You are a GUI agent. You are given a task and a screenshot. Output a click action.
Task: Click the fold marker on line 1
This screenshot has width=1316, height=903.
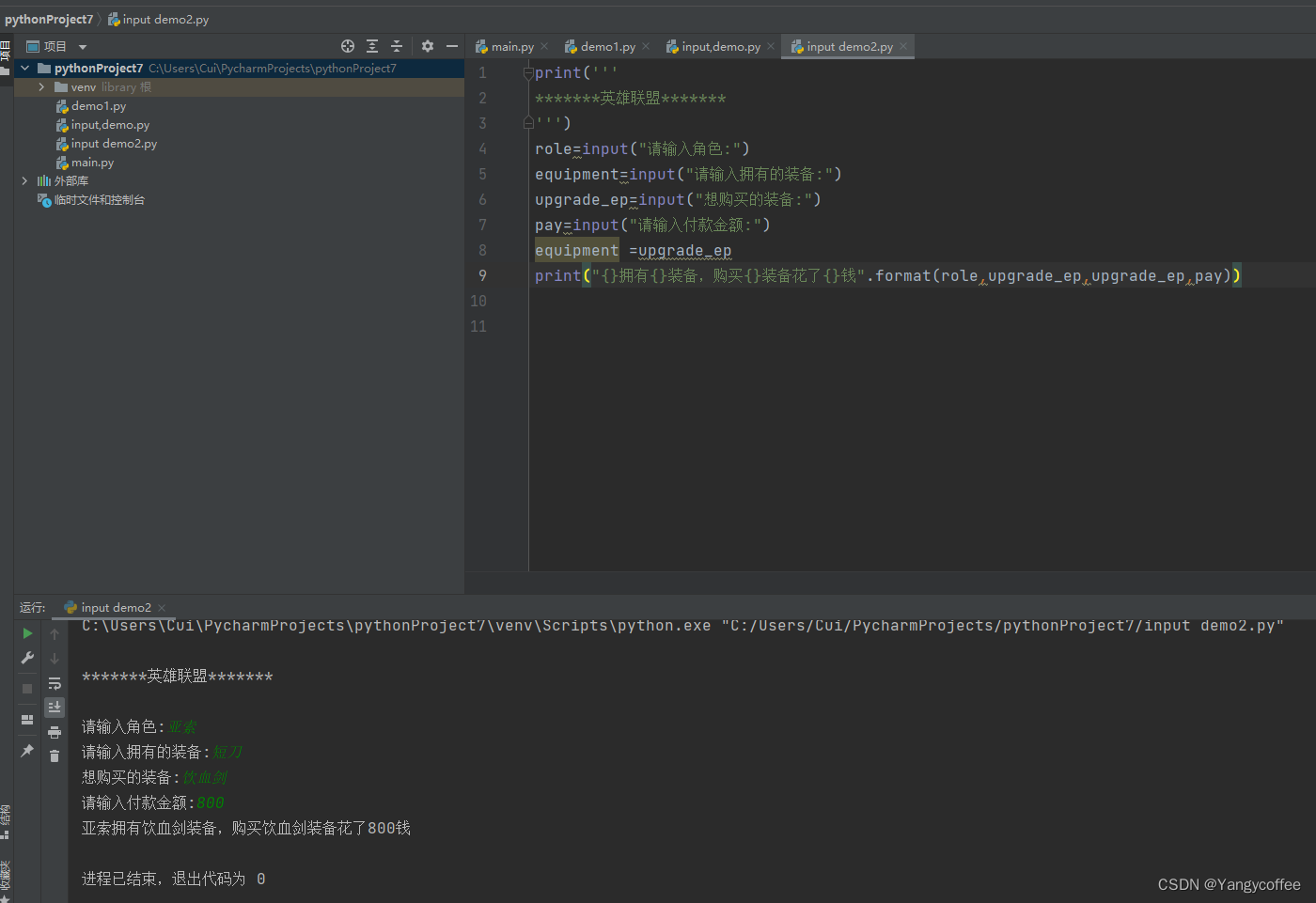point(528,73)
